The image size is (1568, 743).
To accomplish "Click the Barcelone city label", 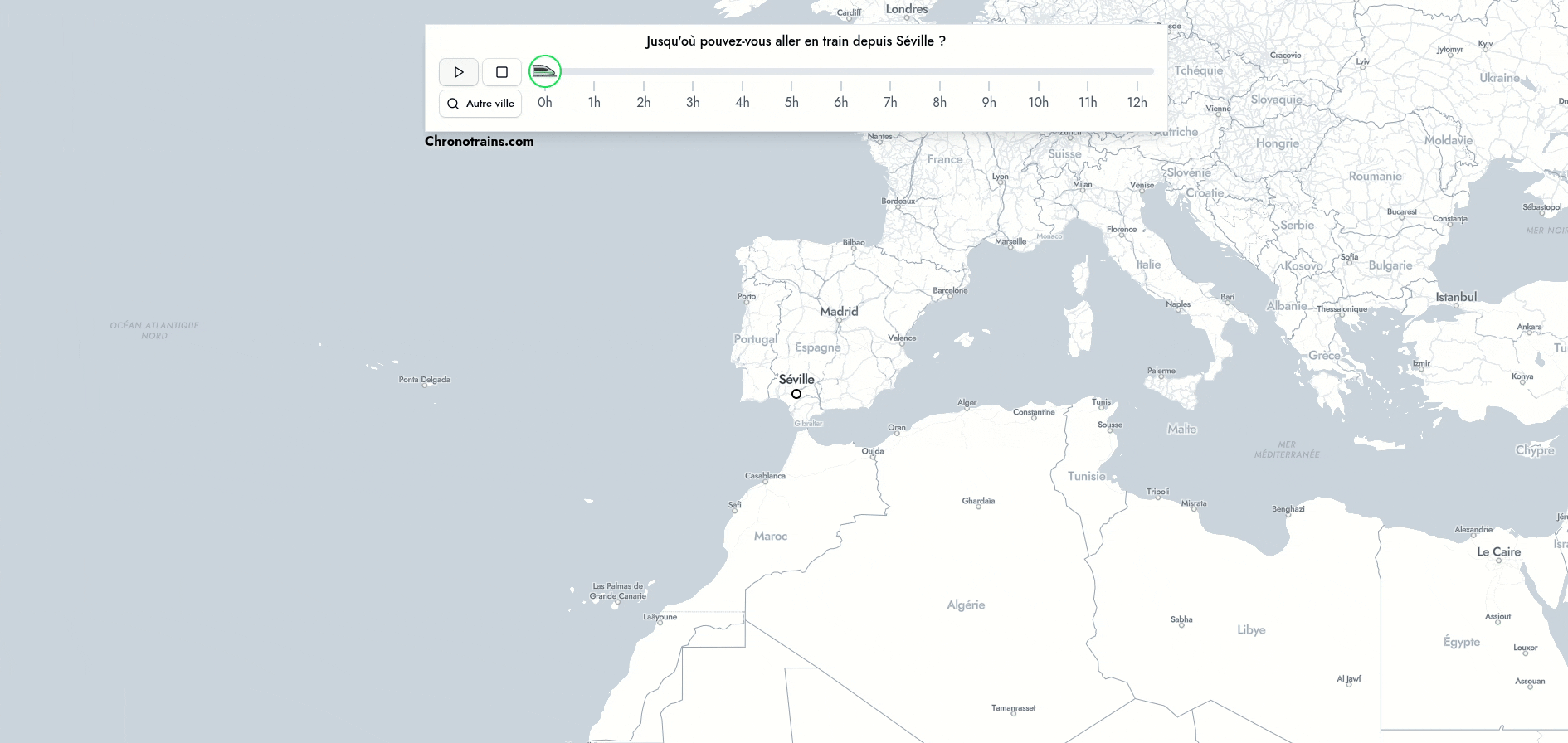I will click(x=950, y=291).
